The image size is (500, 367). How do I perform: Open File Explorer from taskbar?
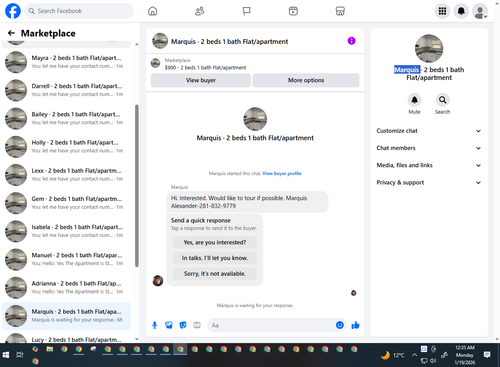pos(50,349)
